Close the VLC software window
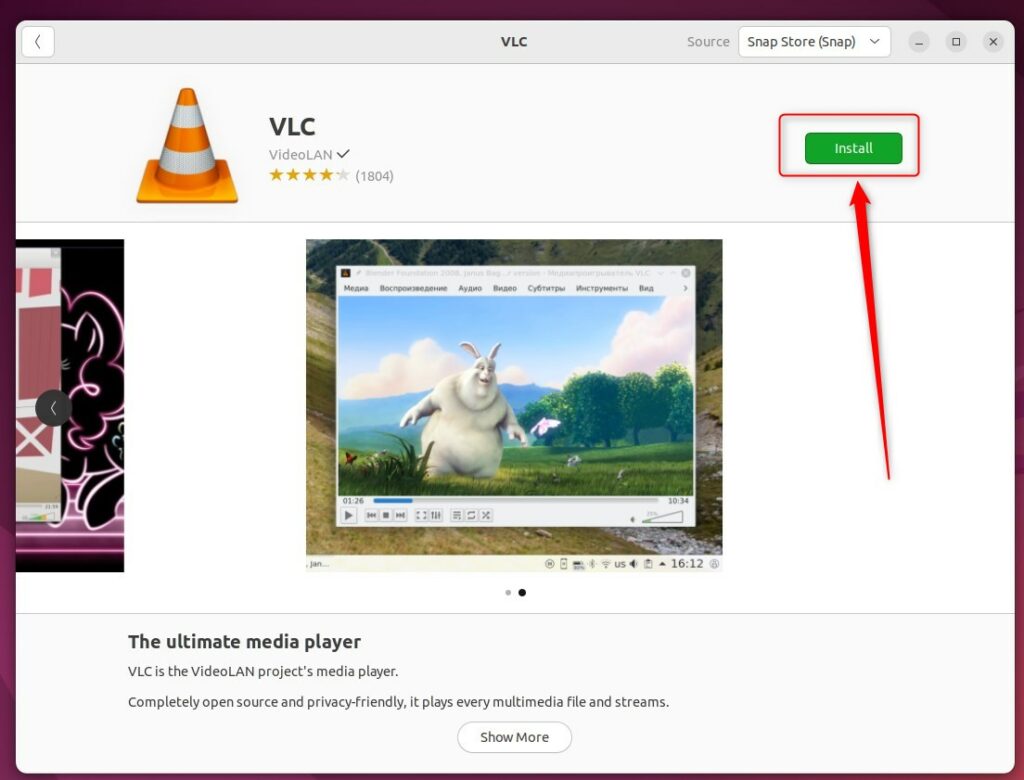This screenshot has width=1024, height=780. coord(993,42)
